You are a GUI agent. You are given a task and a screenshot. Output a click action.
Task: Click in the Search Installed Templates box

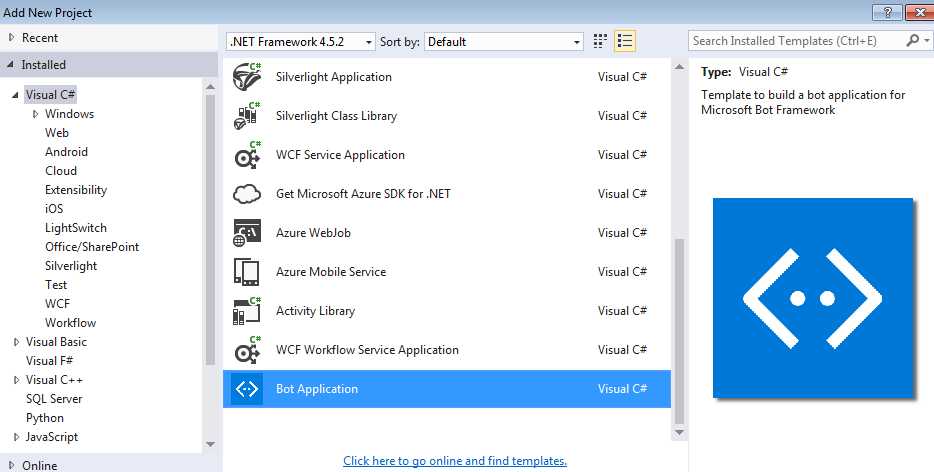[x=798, y=41]
